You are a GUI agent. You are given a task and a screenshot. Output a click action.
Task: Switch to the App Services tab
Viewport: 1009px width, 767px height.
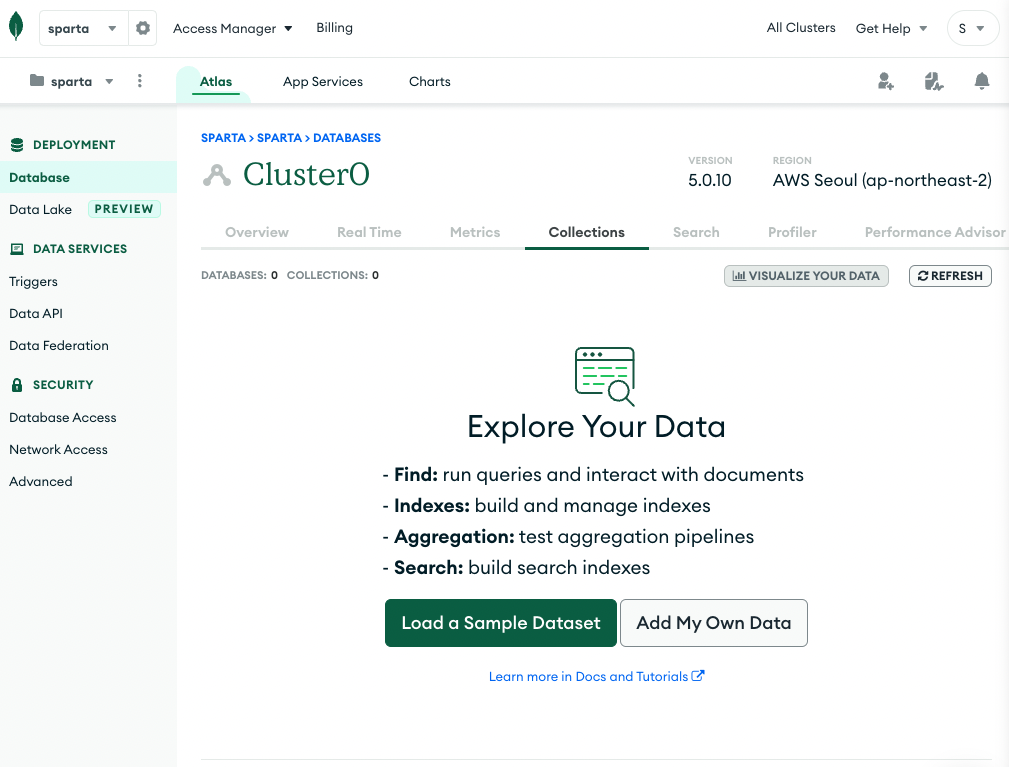pos(322,82)
